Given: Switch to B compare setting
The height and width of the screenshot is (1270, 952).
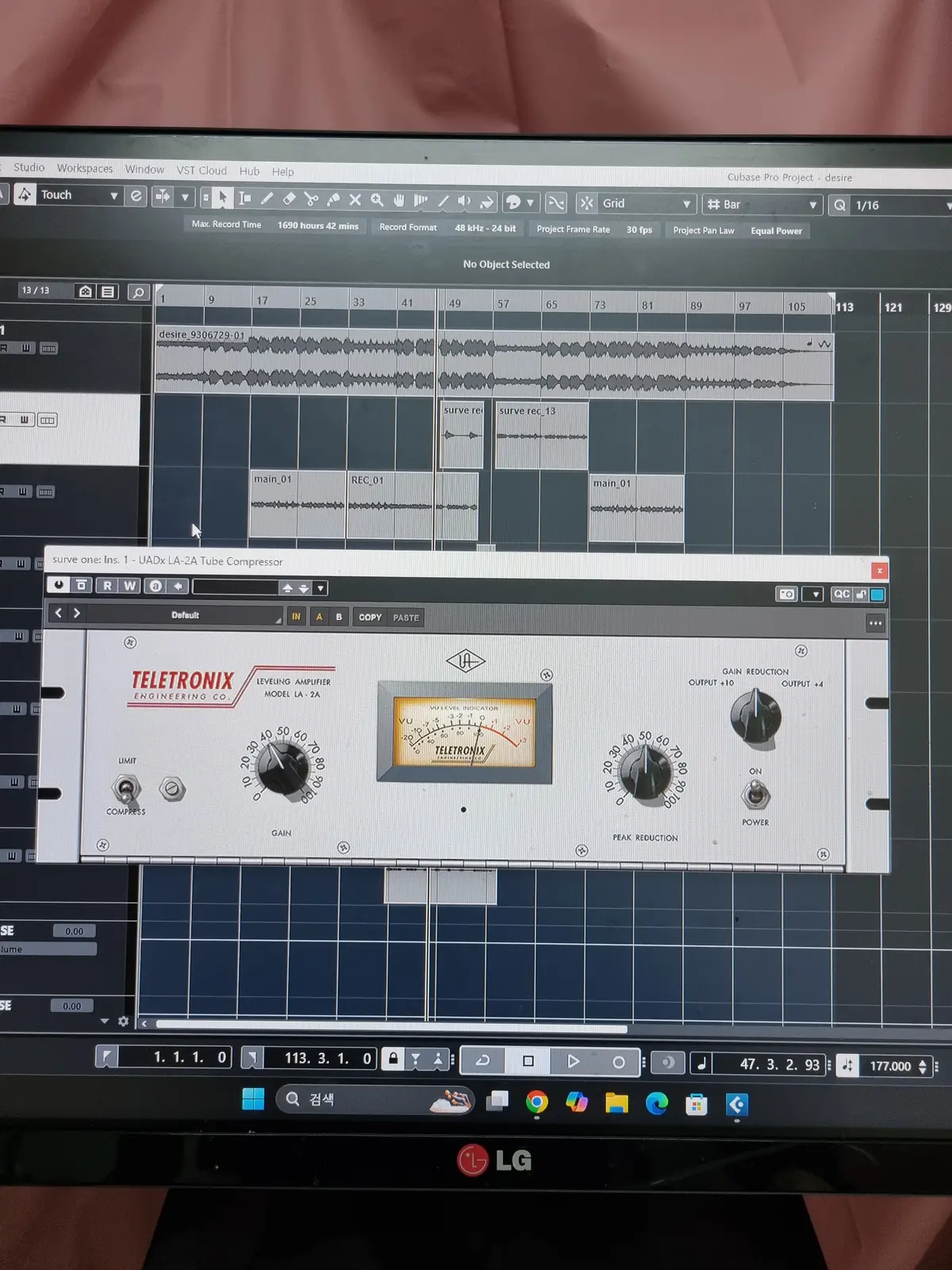Looking at the screenshot, I should click(x=340, y=618).
